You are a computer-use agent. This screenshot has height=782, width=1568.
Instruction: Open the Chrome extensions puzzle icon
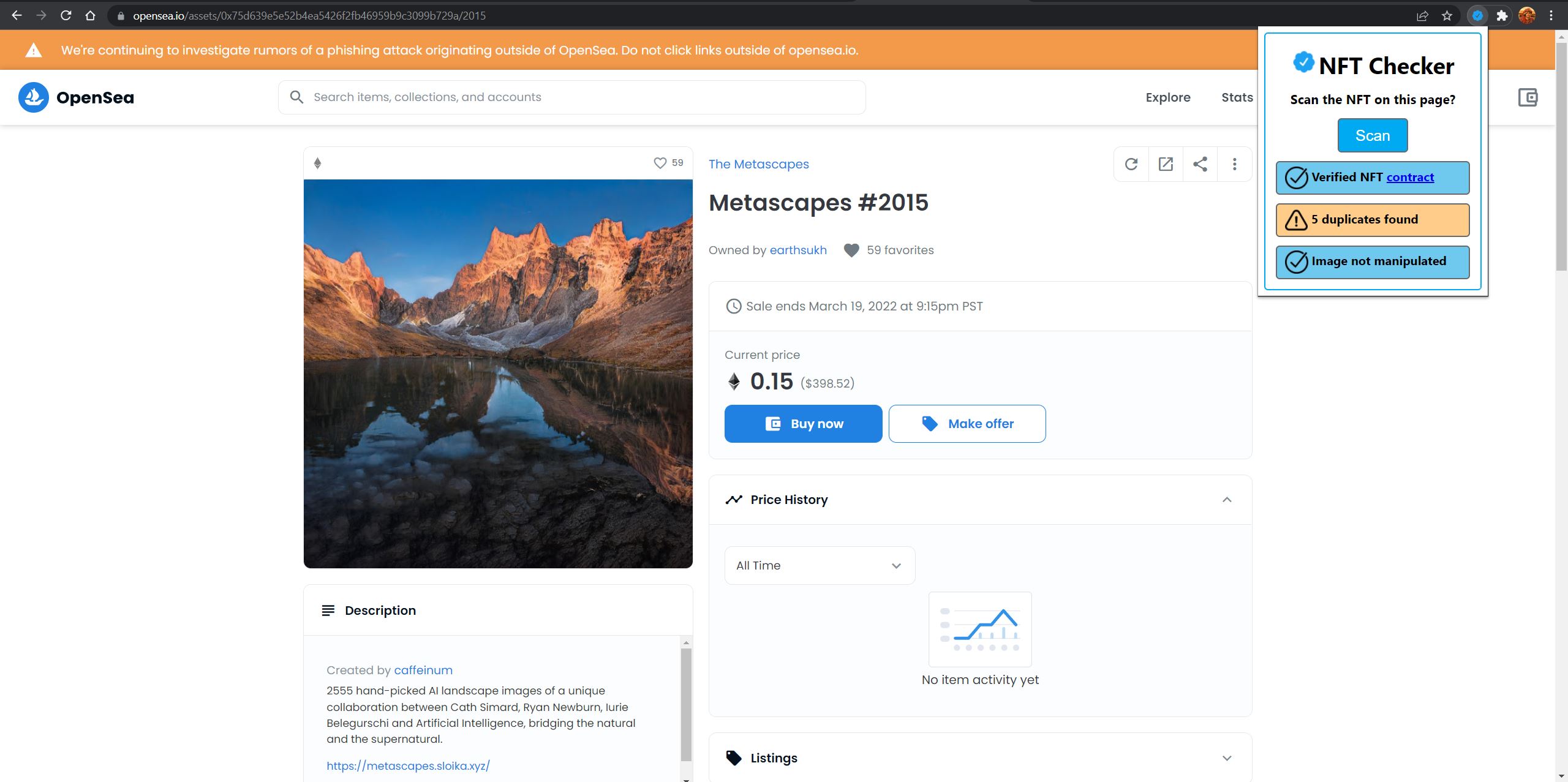click(x=1502, y=16)
